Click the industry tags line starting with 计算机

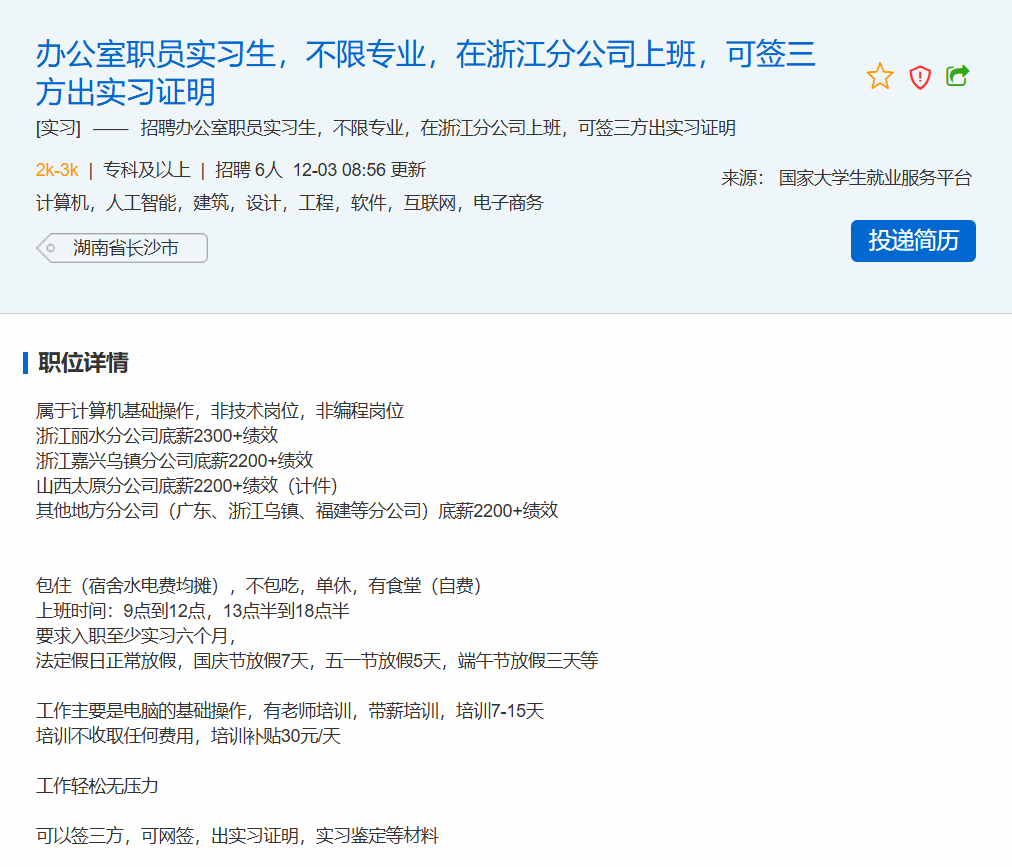click(x=290, y=203)
